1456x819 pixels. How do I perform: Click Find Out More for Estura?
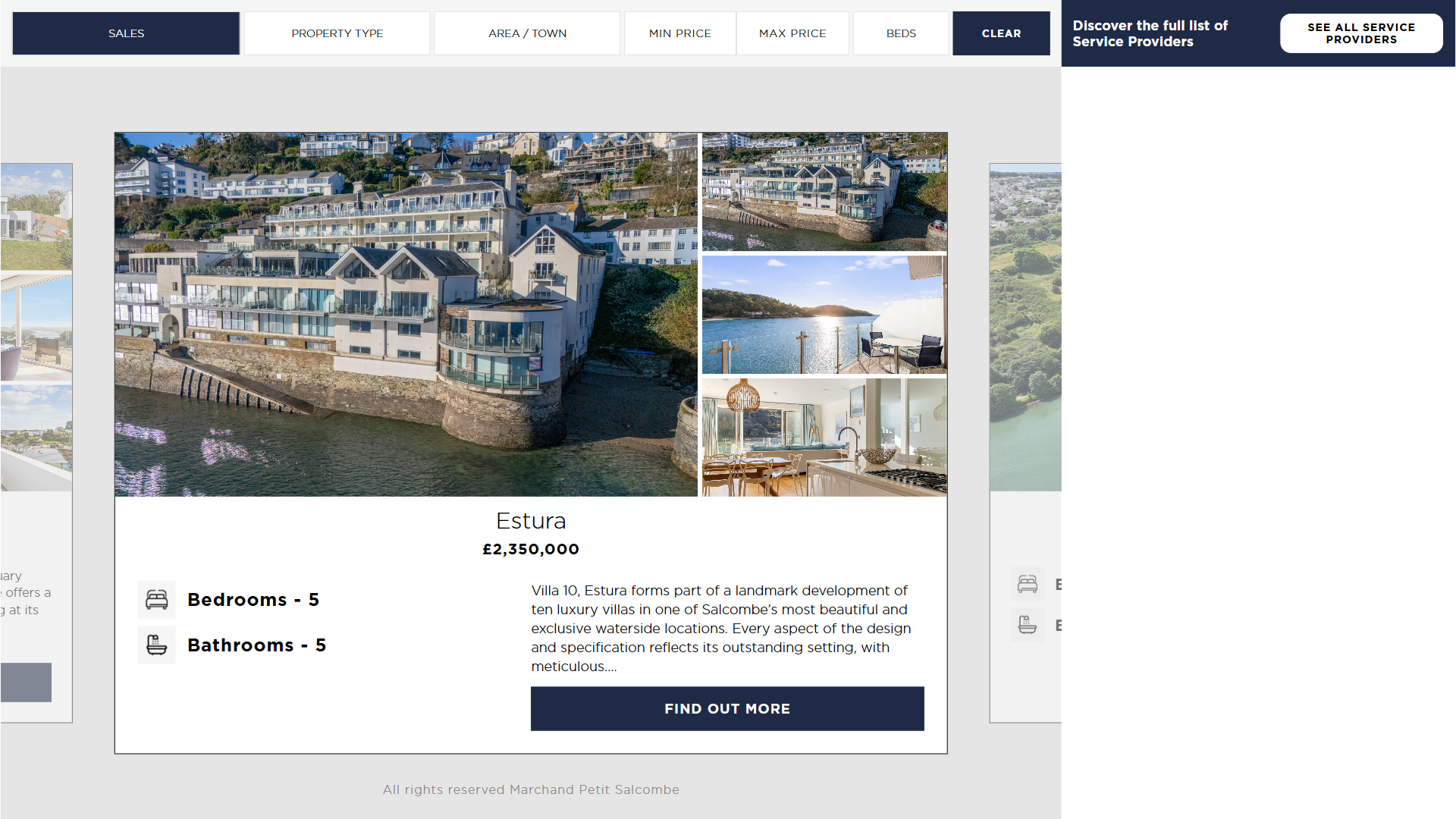pos(727,709)
